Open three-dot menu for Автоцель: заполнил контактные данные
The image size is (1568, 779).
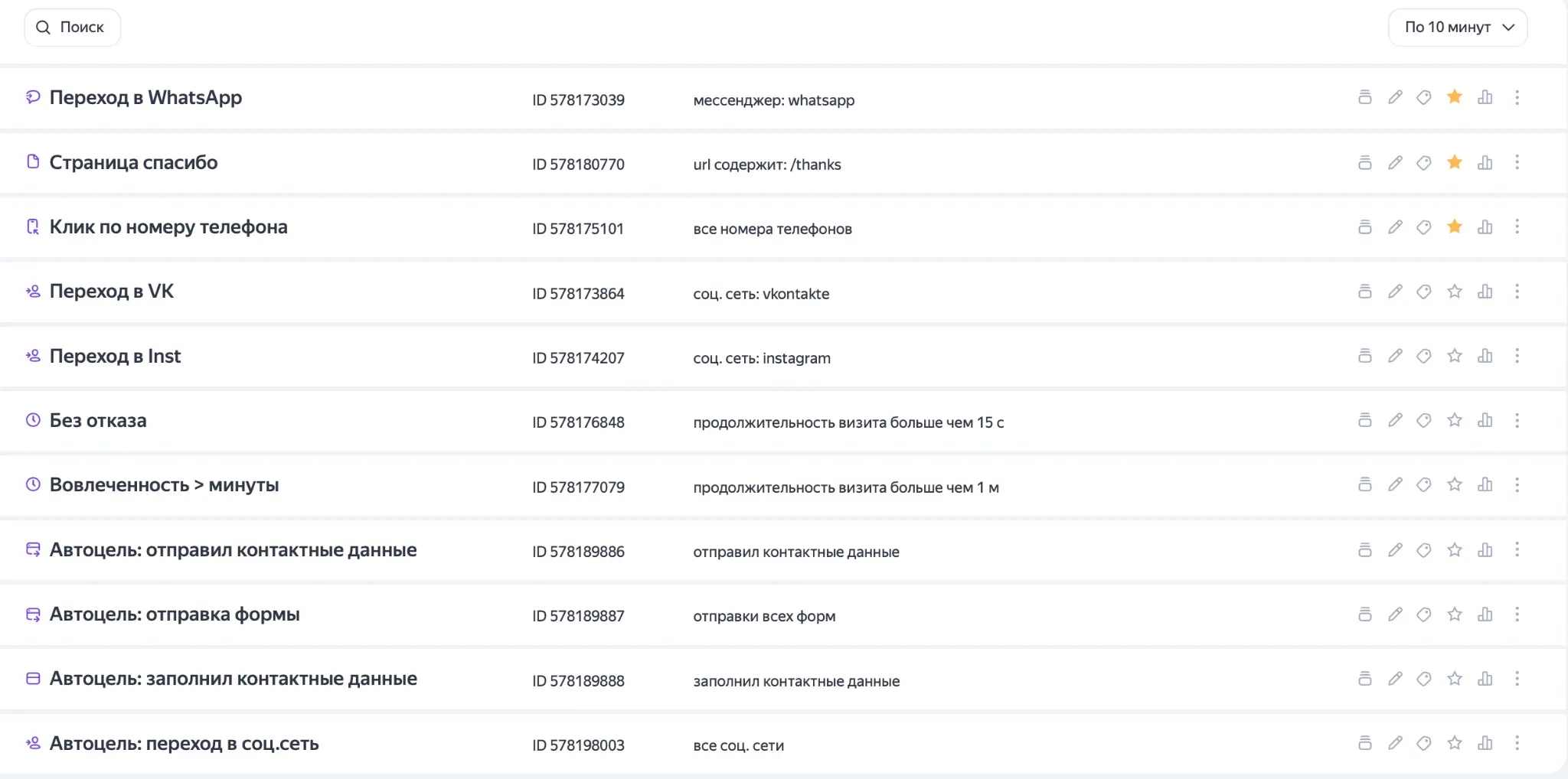(x=1517, y=679)
